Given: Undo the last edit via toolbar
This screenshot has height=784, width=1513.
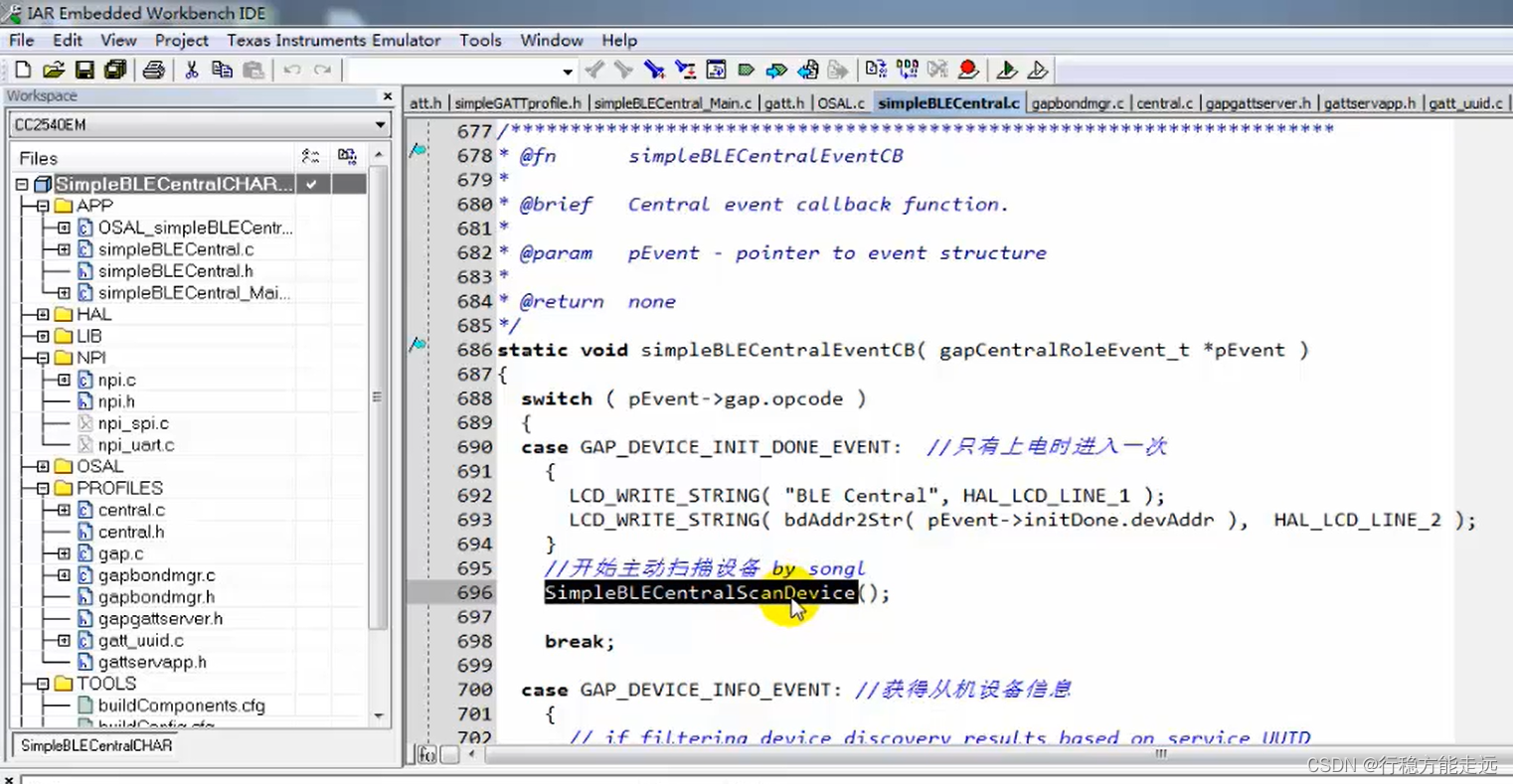Looking at the screenshot, I should [291, 70].
